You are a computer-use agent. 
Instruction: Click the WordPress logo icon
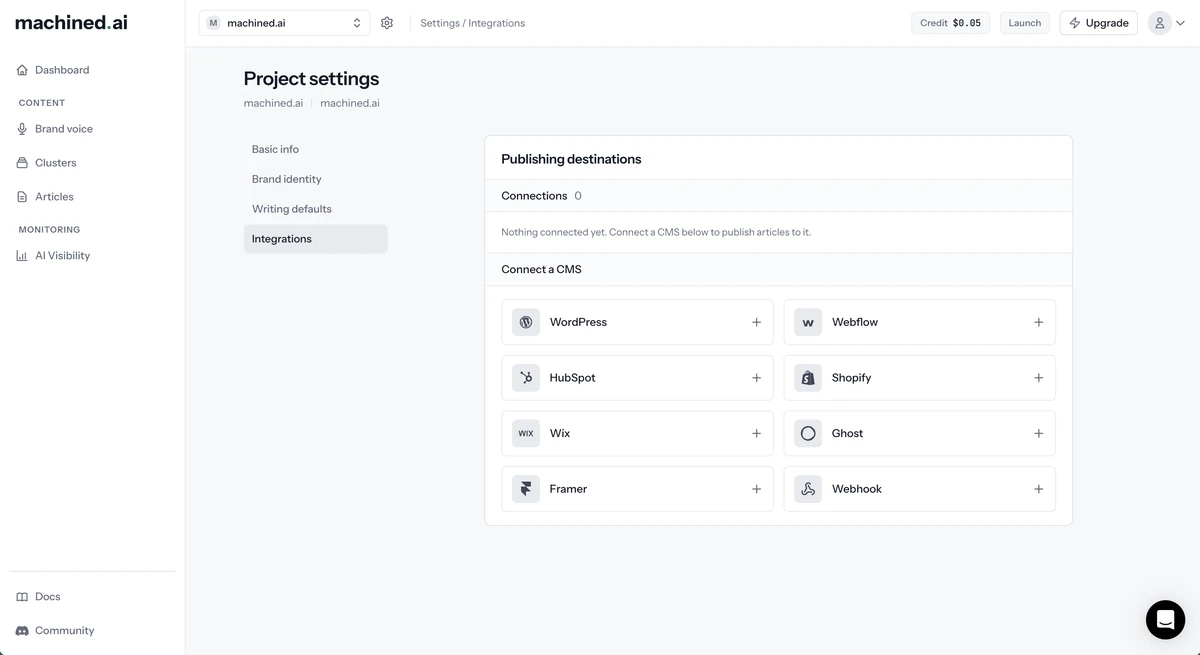coord(526,322)
